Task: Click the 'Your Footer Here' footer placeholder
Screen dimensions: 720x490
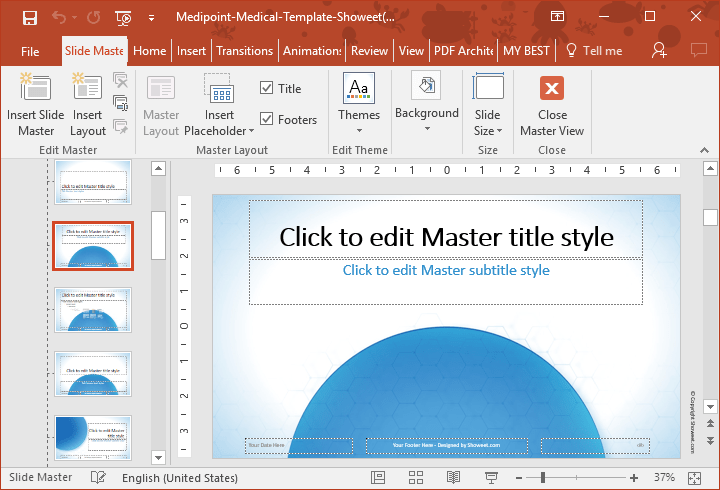Action: [x=447, y=445]
